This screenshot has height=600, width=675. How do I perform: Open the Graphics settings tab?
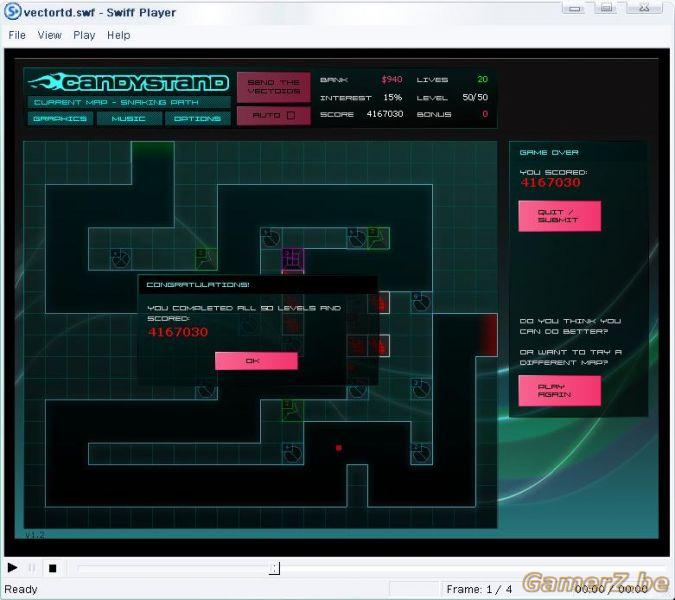pyautogui.click(x=60, y=118)
